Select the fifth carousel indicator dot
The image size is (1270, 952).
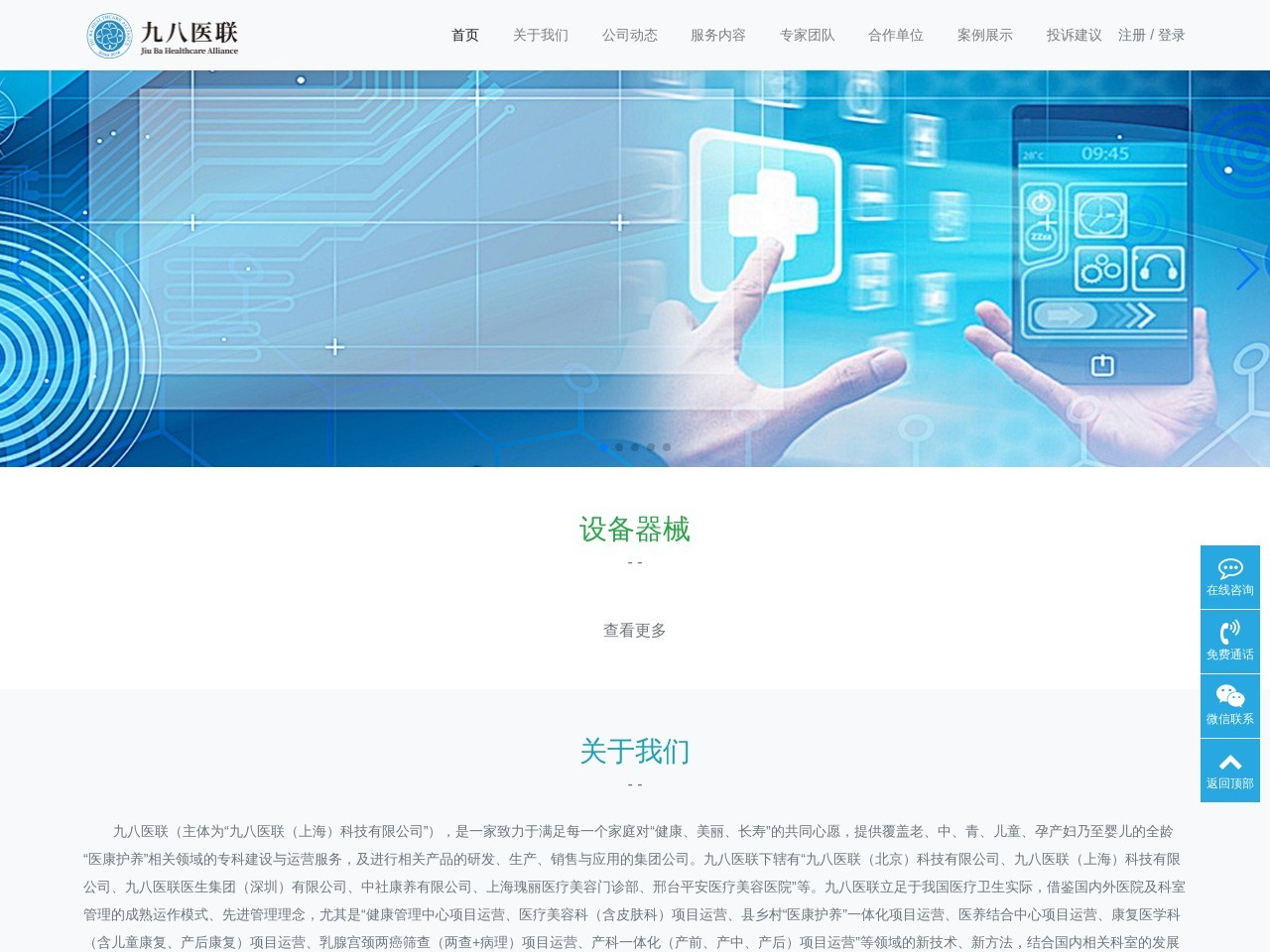coord(667,447)
